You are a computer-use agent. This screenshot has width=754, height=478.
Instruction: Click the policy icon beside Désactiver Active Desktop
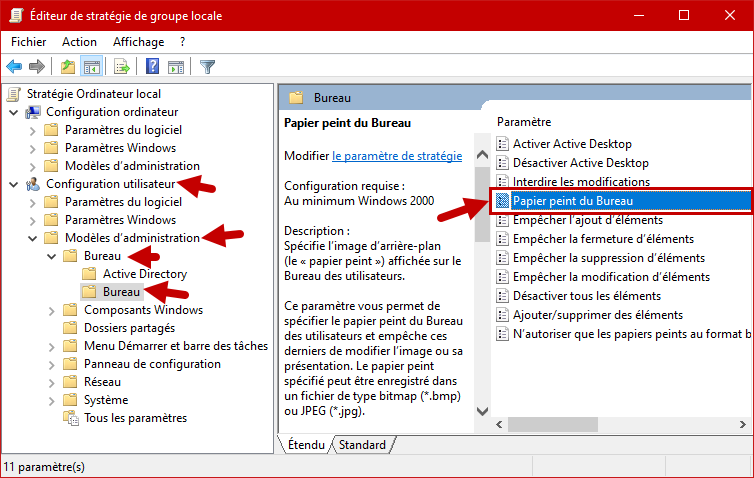[x=503, y=163]
